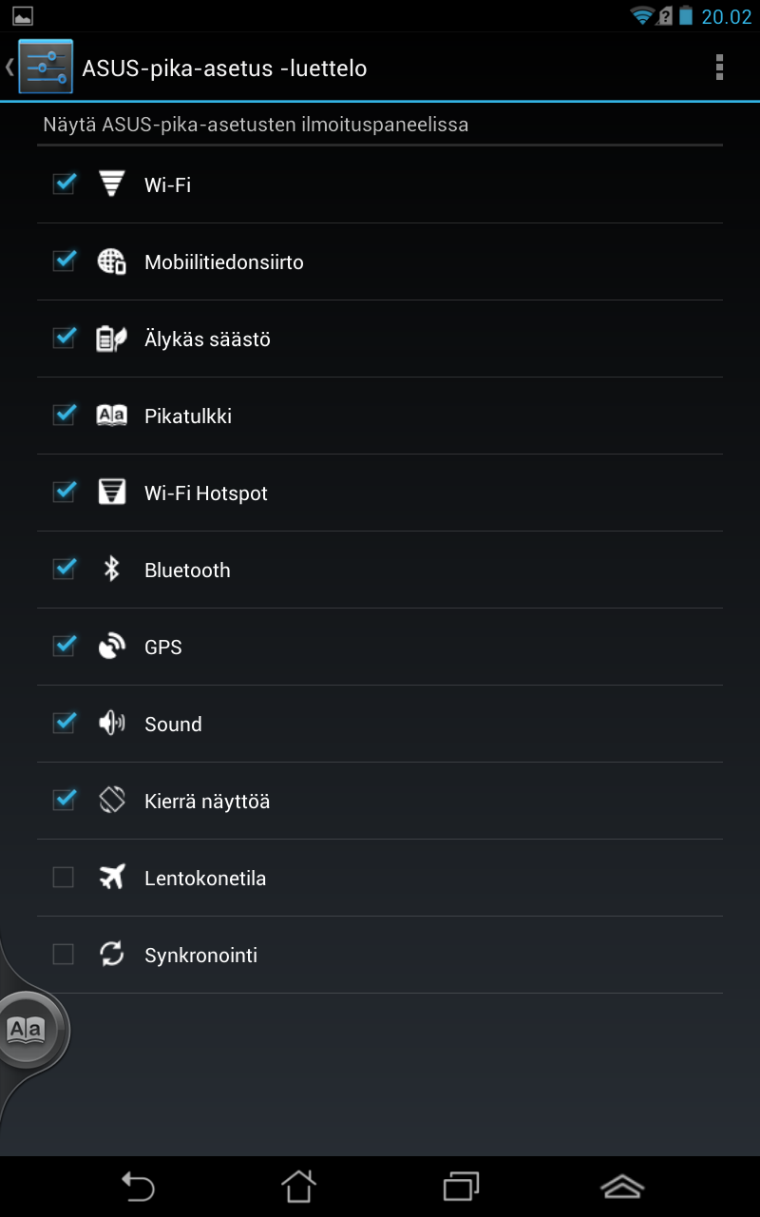Tap the GPS satellite icon
This screenshot has width=760, height=1217.
pyautogui.click(x=112, y=647)
